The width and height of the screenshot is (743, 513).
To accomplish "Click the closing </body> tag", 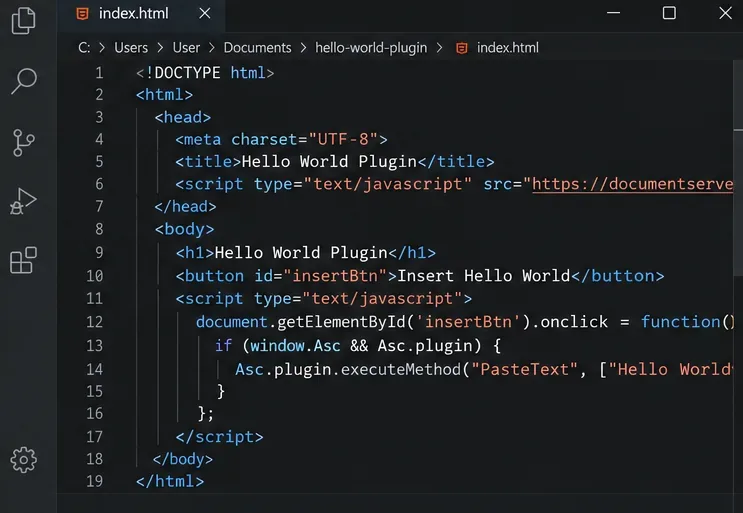I will [x=183, y=459].
